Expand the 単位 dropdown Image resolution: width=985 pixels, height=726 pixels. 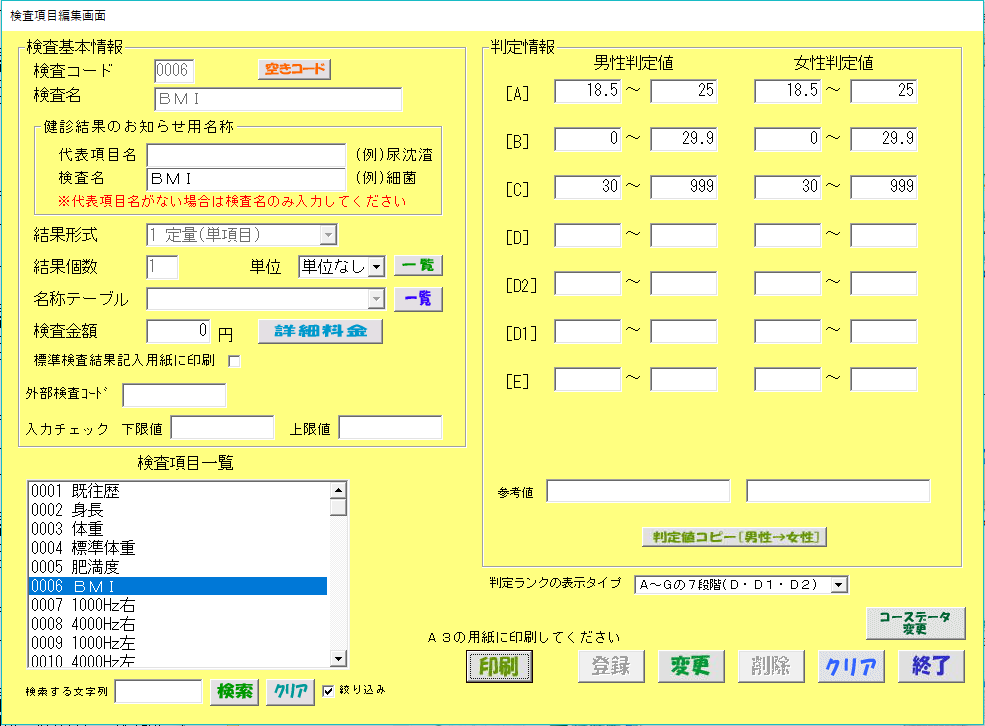tap(376, 267)
